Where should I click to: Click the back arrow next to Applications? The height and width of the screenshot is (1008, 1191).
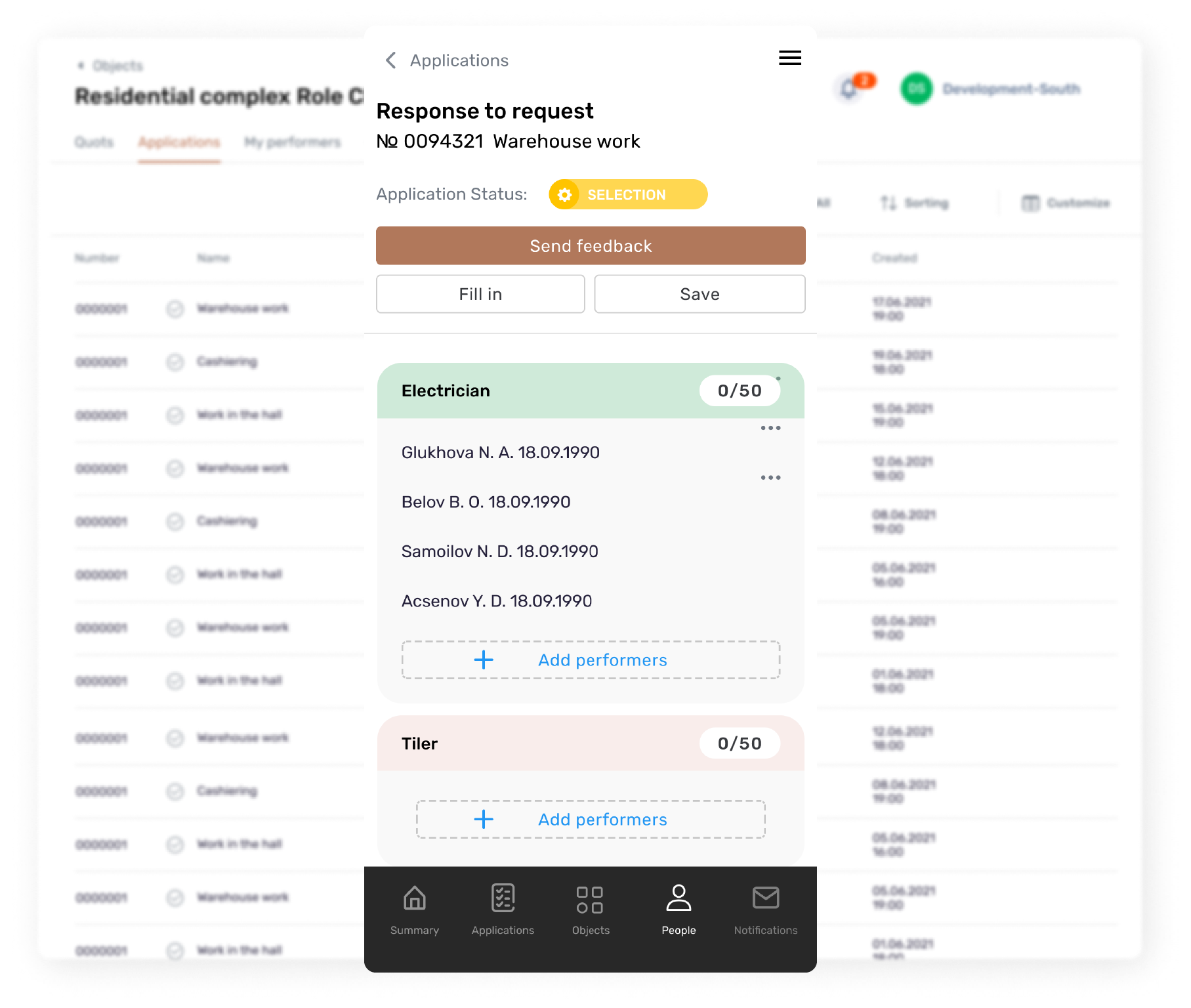pyautogui.click(x=391, y=60)
